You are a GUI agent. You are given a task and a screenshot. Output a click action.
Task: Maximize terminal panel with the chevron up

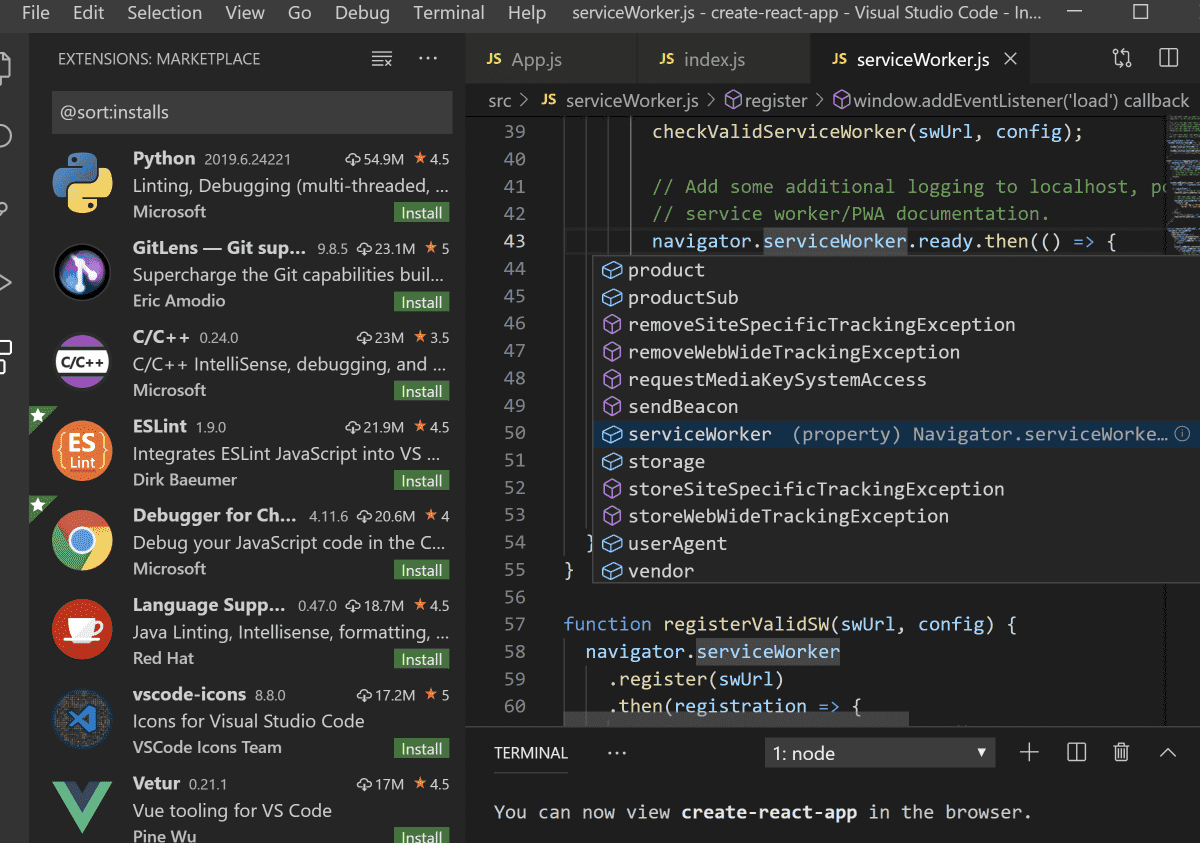(1167, 753)
